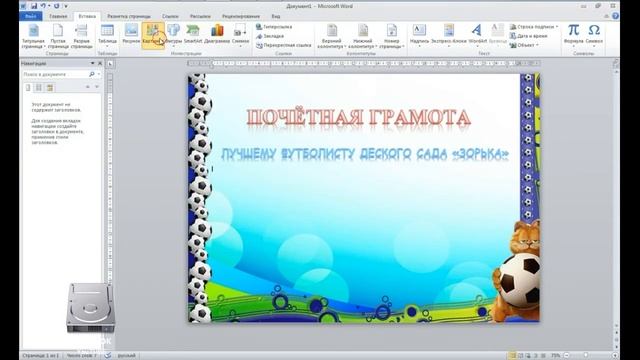Insert date and time (Дата и время)
This screenshot has height=360, width=640.
point(529,36)
